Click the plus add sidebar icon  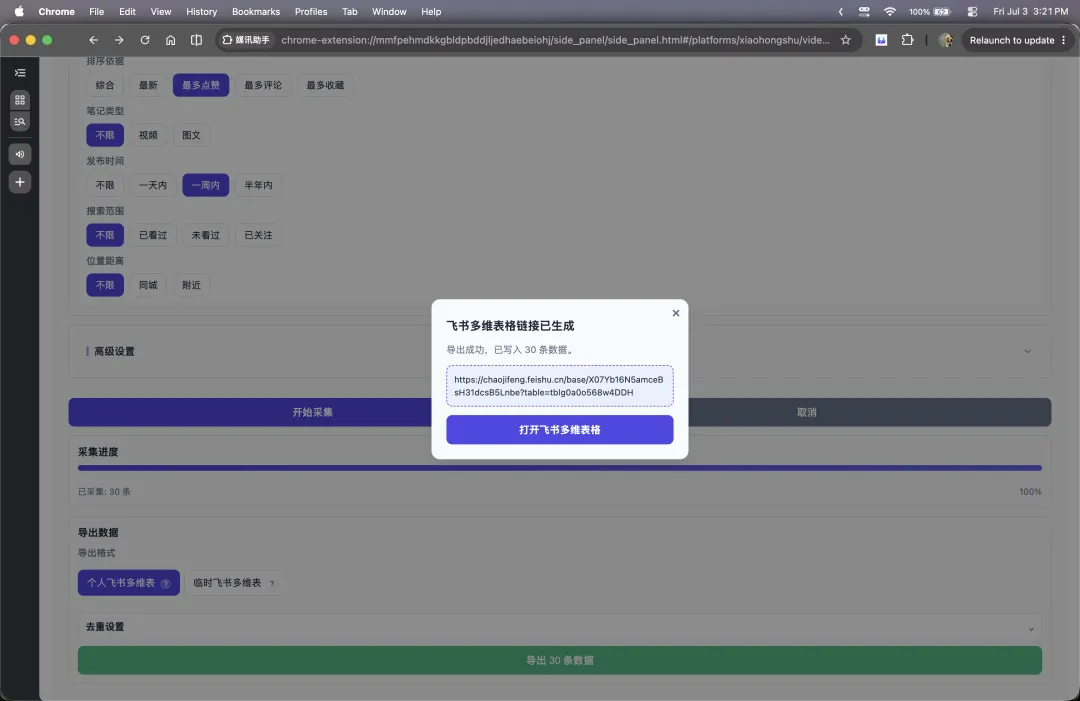tap(20, 182)
